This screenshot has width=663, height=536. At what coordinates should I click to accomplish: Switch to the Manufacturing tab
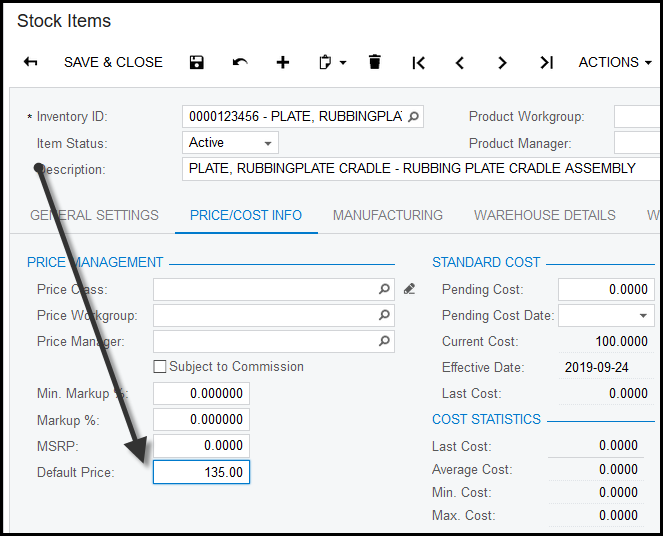(x=388, y=215)
